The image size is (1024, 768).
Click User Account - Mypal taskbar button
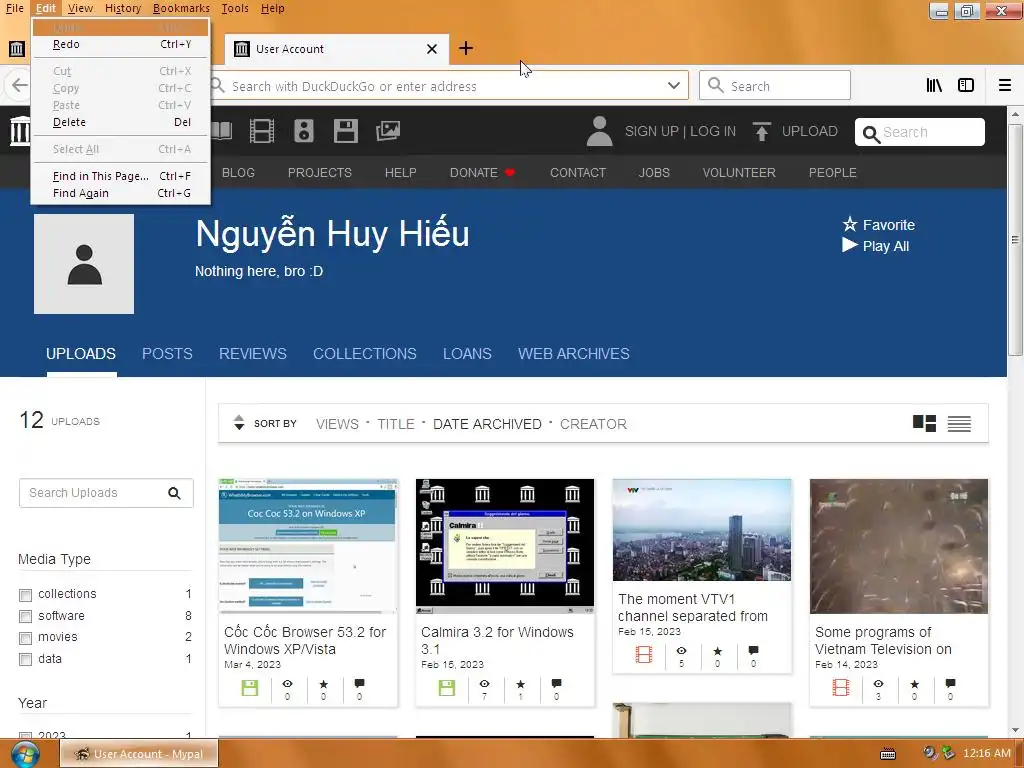tap(139, 754)
